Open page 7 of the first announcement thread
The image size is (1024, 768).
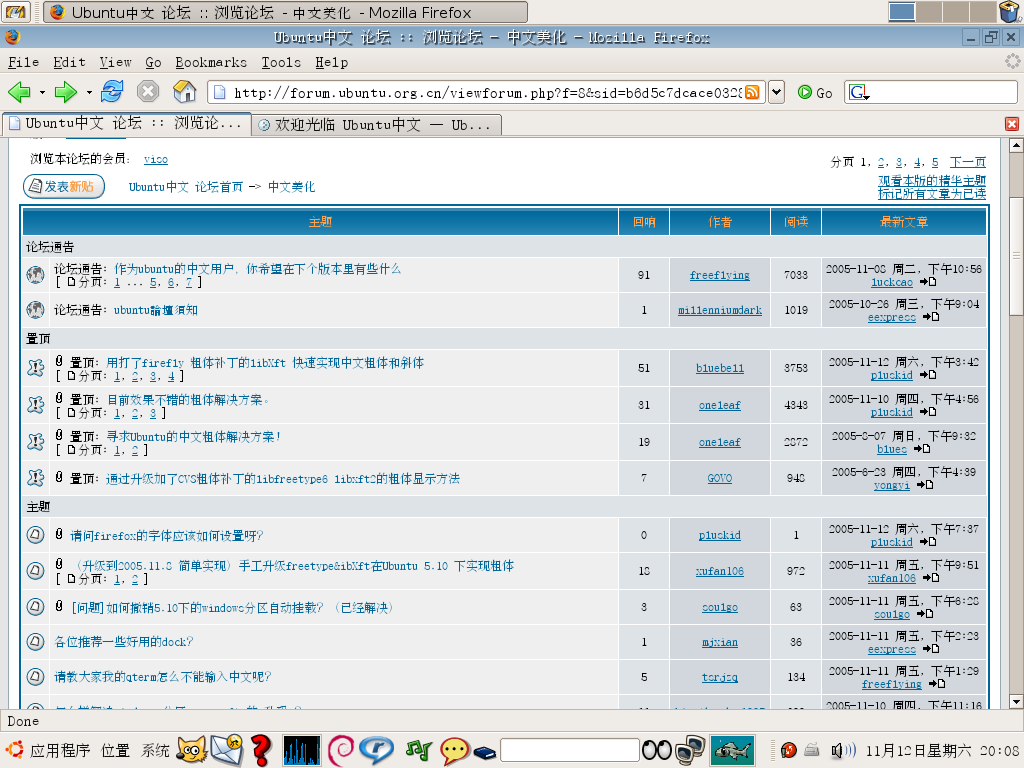coord(189,283)
